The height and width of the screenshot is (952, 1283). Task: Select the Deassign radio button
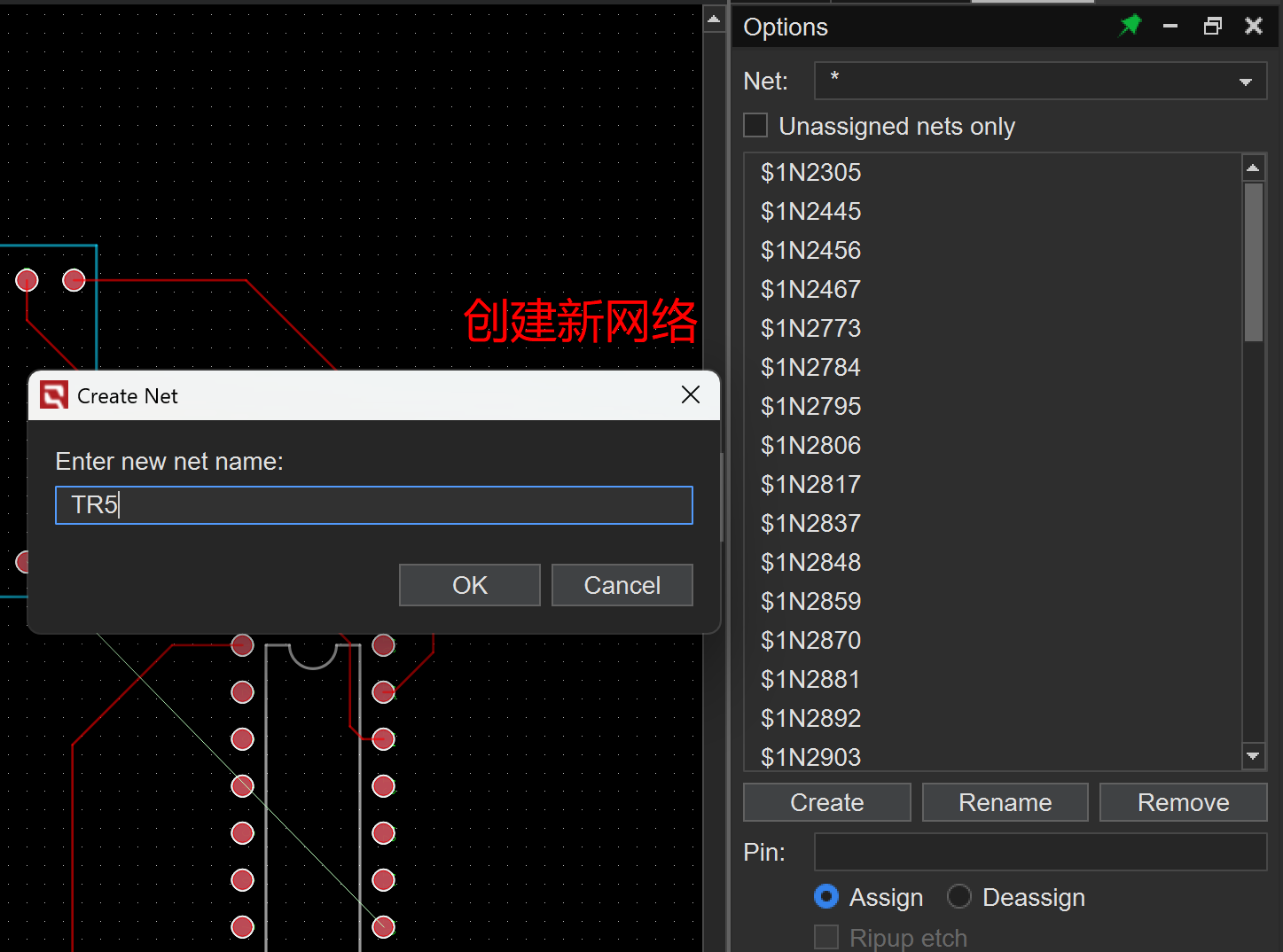point(959,897)
